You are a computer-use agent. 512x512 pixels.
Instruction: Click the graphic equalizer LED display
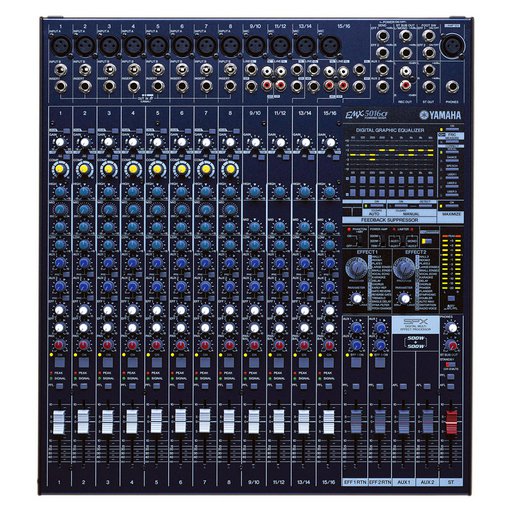coord(390,154)
